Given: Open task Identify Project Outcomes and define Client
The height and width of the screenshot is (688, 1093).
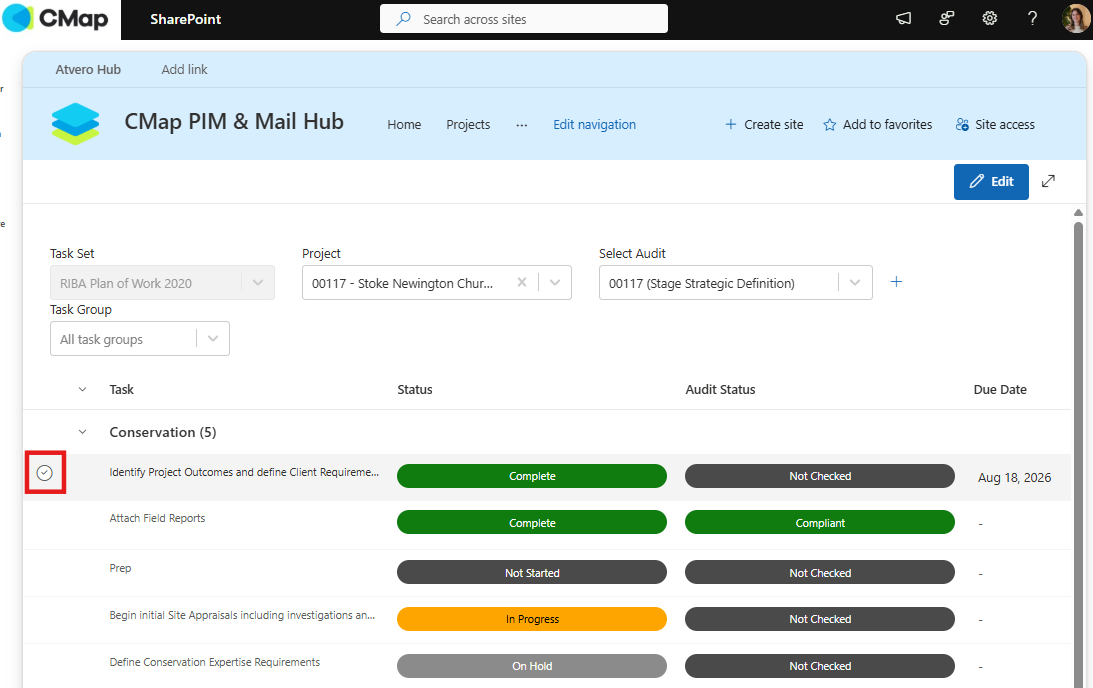Looking at the screenshot, I should [x=244, y=472].
